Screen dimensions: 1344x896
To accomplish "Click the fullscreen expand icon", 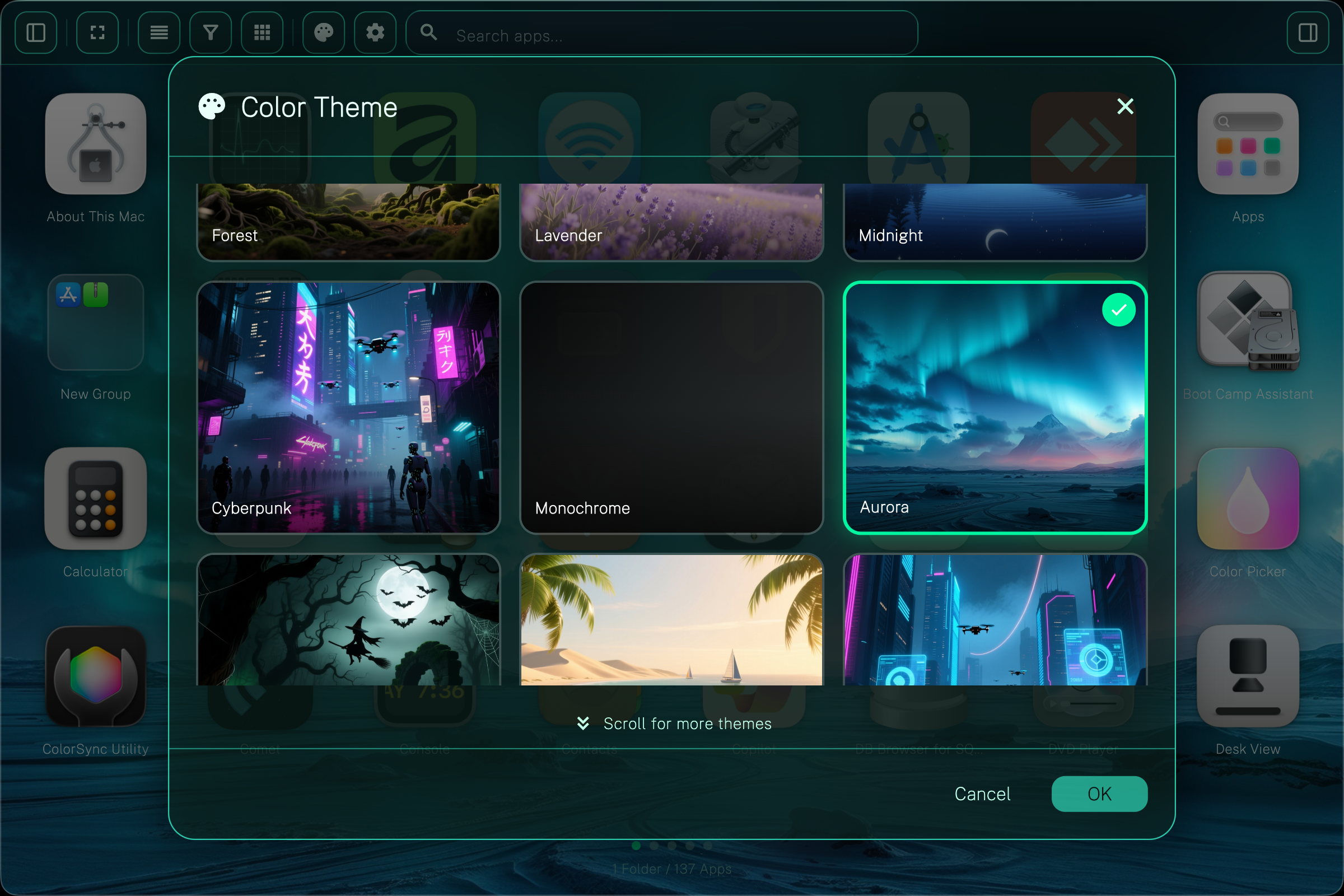I will coord(97,32).
